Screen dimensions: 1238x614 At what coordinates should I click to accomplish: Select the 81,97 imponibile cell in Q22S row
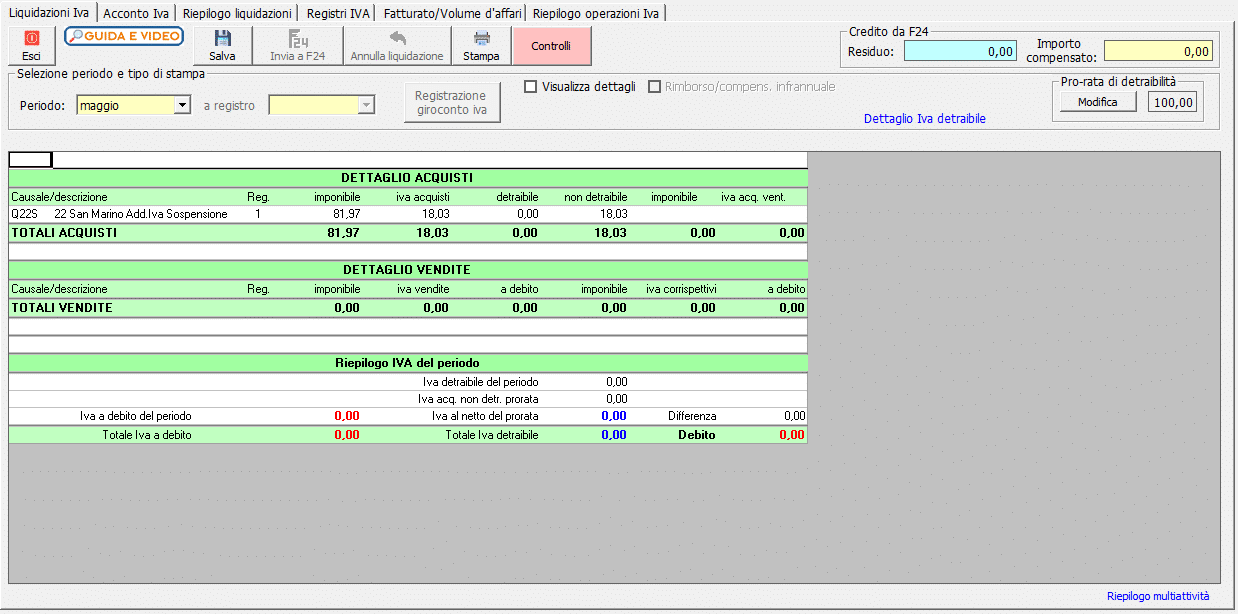point(347,214)
